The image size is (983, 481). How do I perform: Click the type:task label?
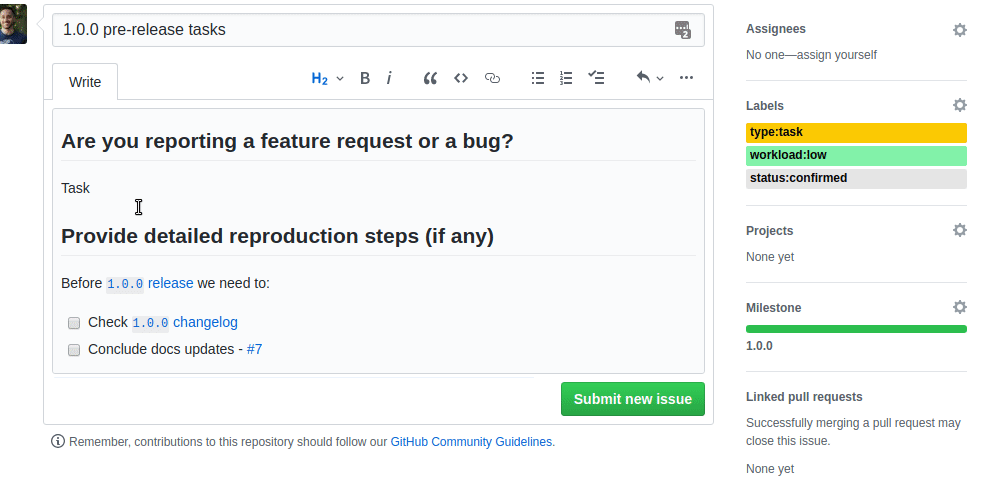(856, 132)
